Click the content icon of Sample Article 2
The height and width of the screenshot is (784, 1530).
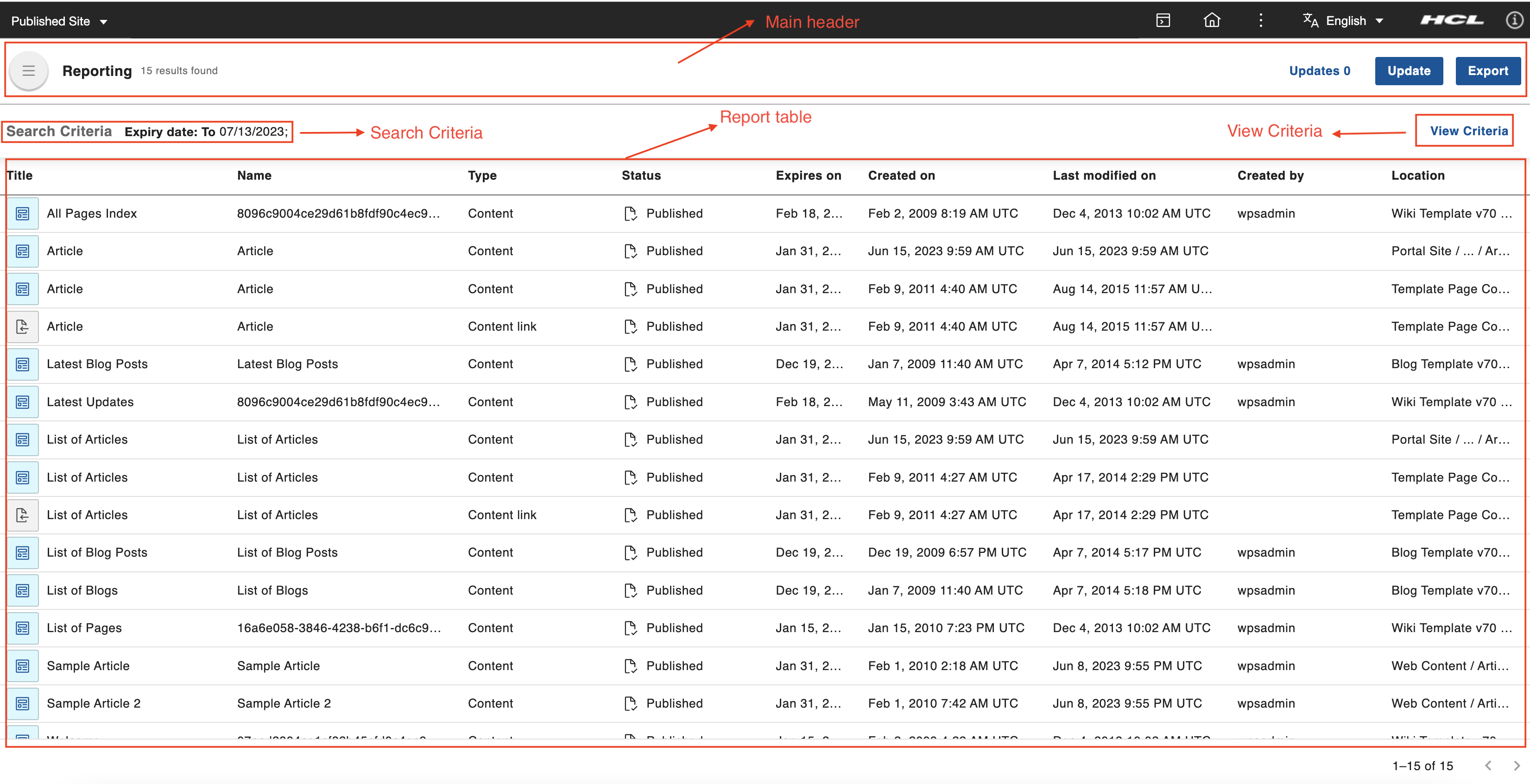point(23,704)
